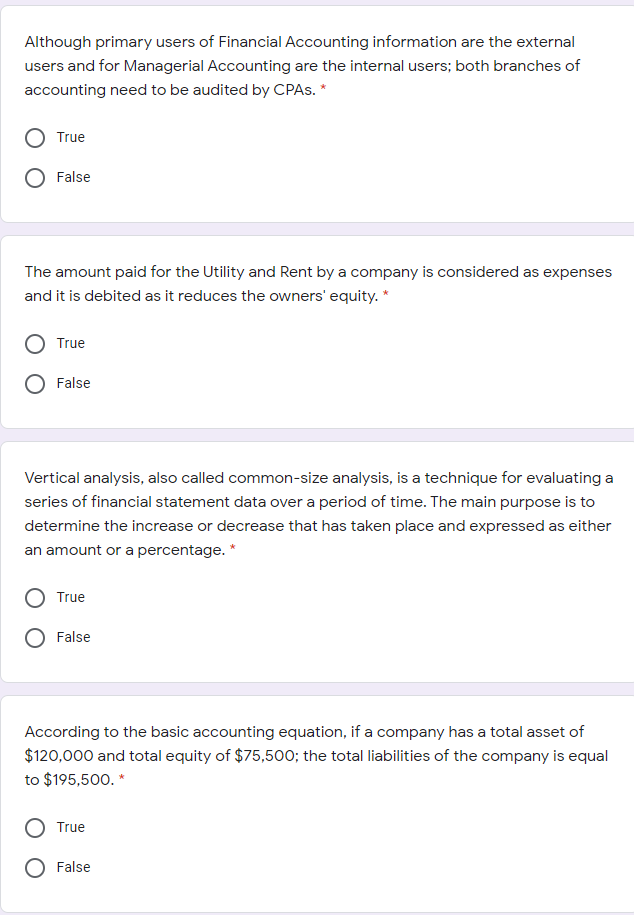The width and height of the screenshot is (634, 915).
Task: Click the first question card about CPA audits
Action: 316,110
